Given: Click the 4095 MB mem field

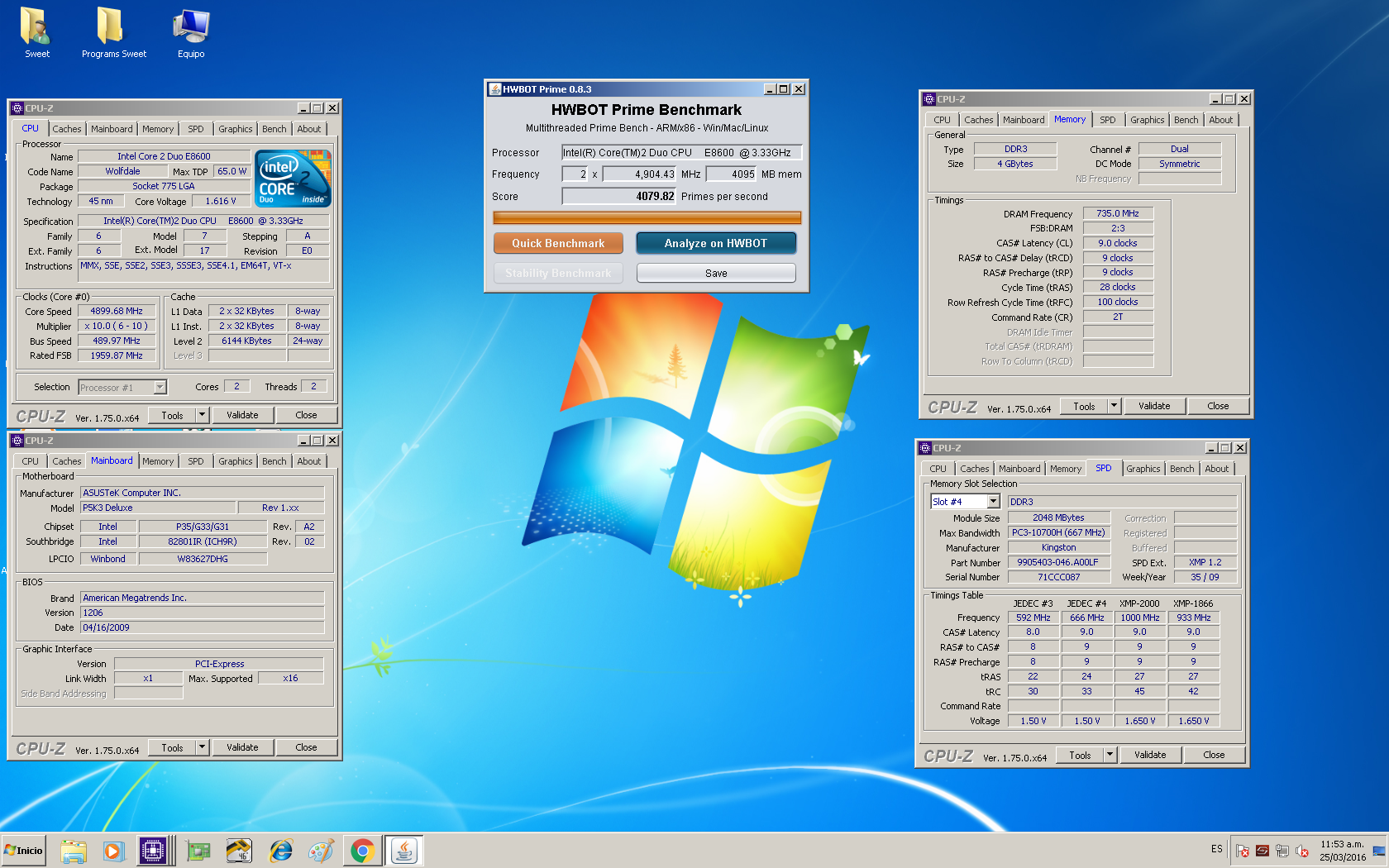Looking at the screenshot, I should click(x=732, y=174).
